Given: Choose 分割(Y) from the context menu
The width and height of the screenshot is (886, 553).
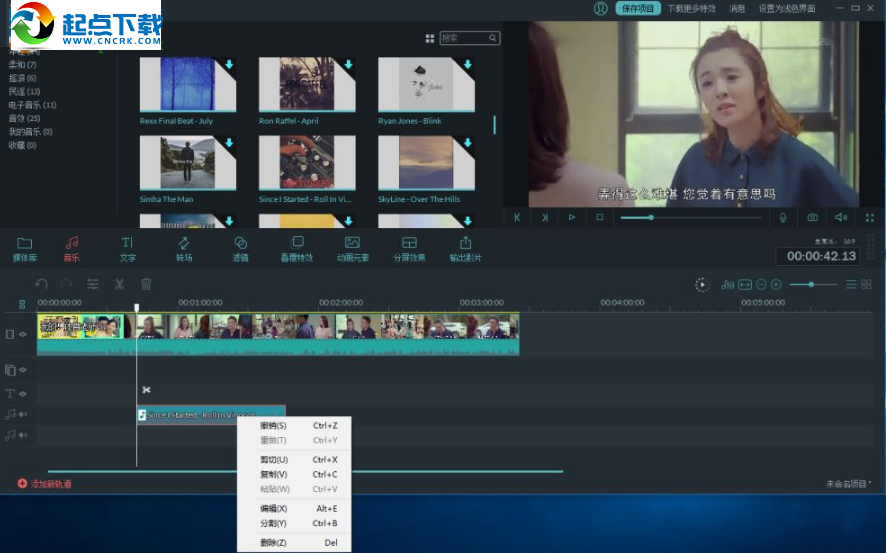Looking at the screenshot, I should tap(273, 523).
